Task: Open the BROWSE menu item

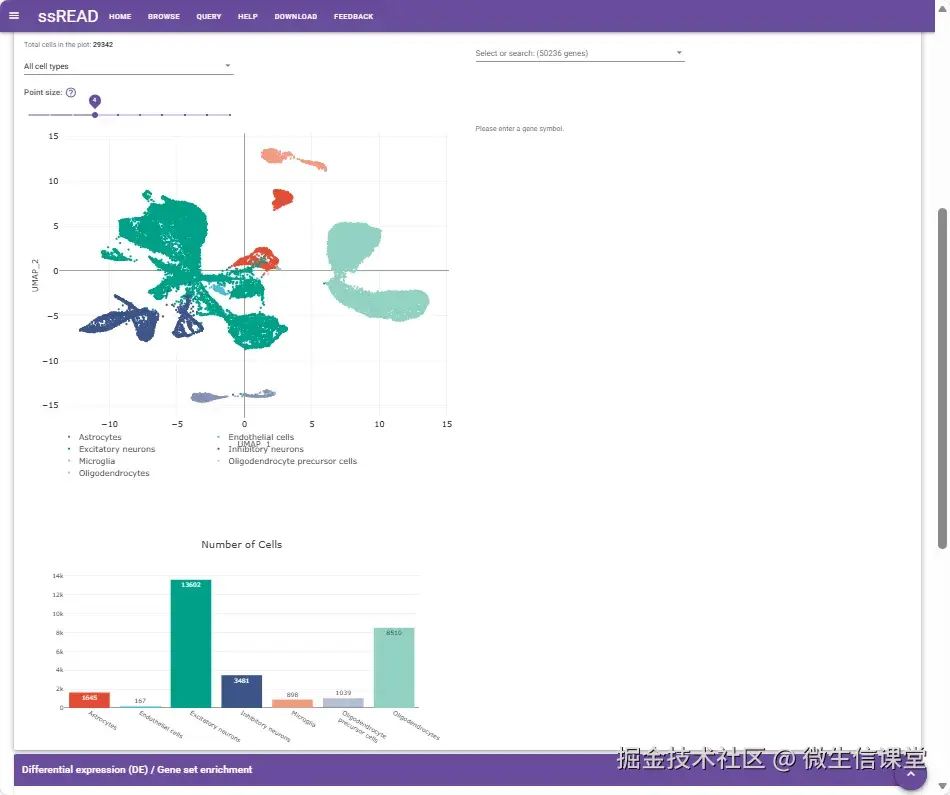Action: pos(164,16)
